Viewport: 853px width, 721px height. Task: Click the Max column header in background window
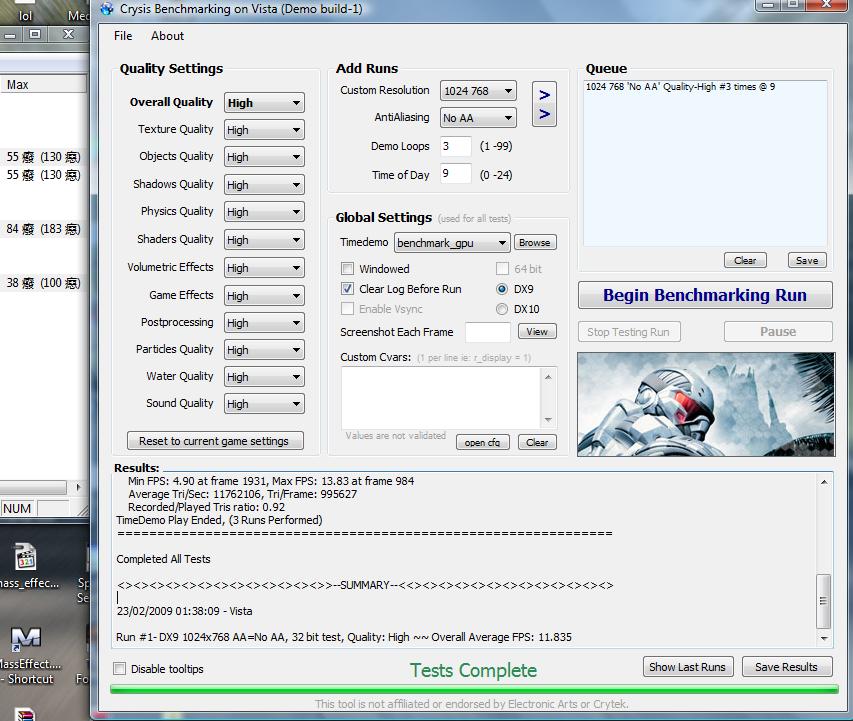44,84
